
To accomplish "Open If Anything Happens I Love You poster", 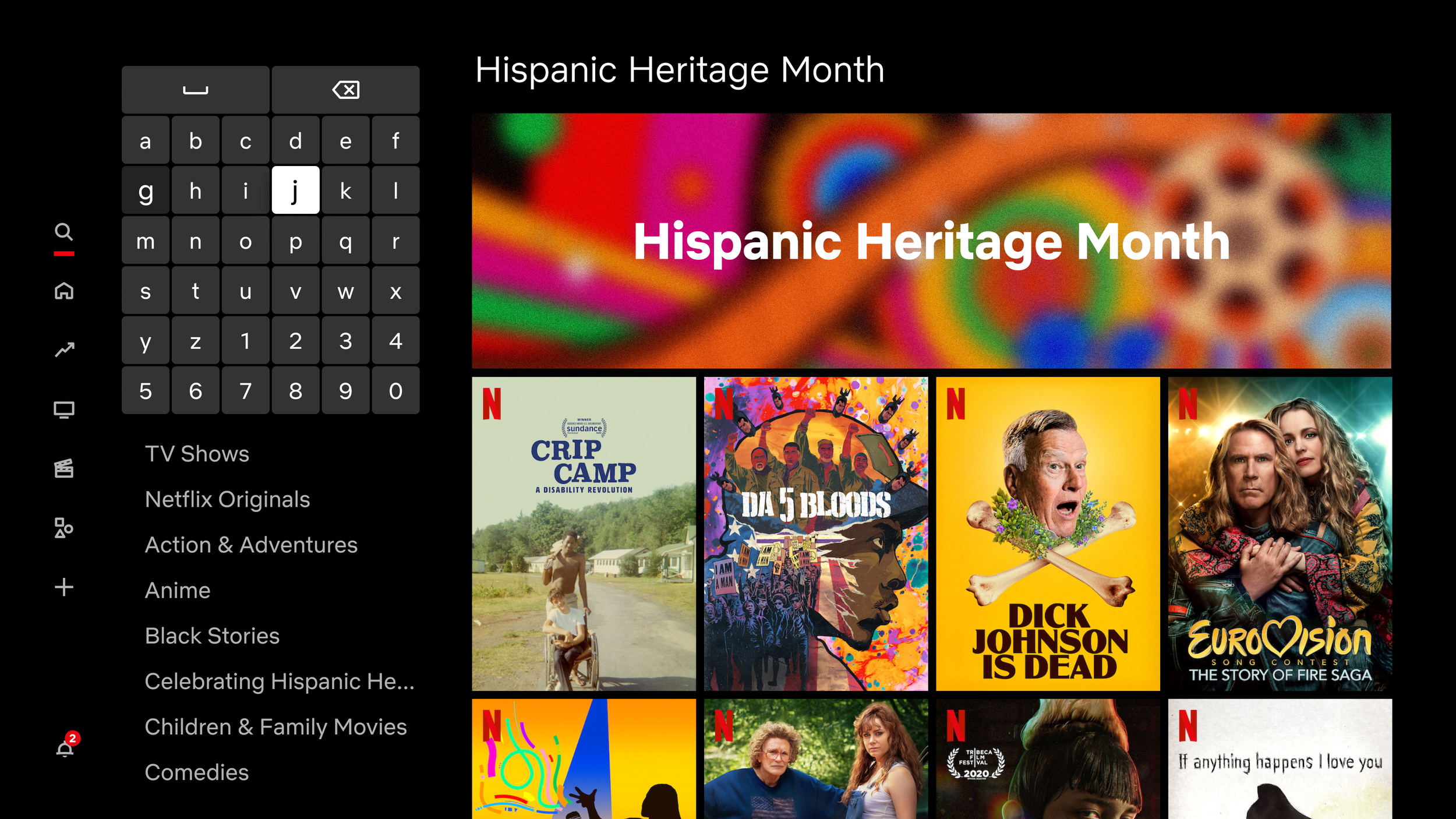I will click(1280, 759).
